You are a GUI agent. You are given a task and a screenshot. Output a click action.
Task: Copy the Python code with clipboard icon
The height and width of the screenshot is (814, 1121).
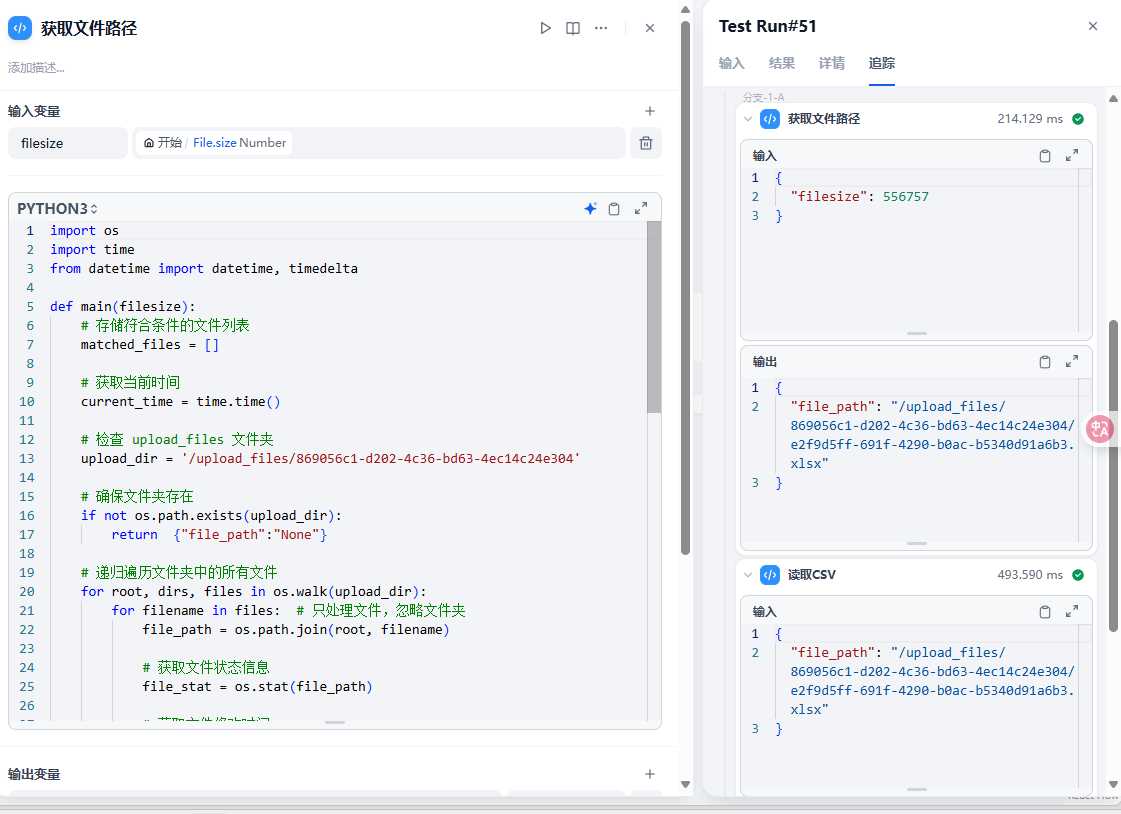[614, 209]
